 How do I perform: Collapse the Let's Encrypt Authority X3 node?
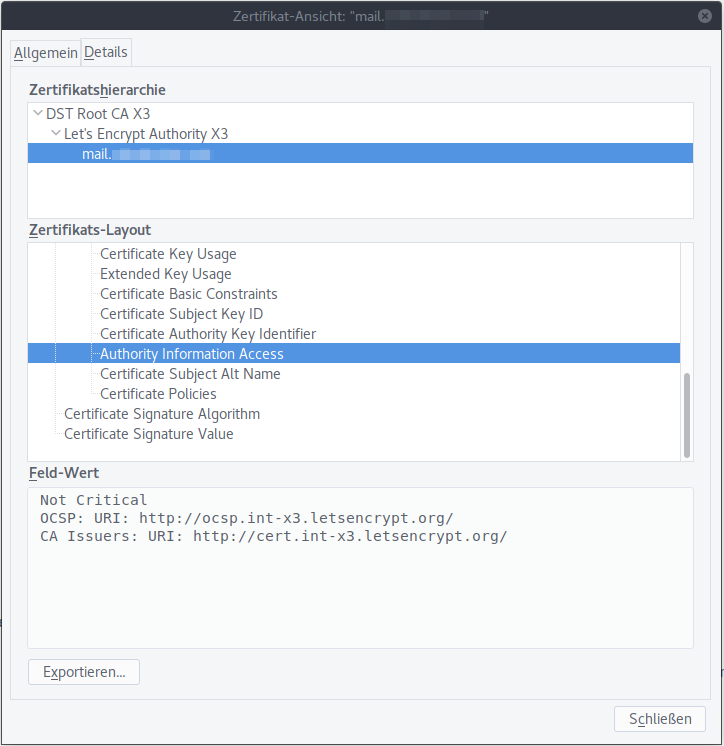click(55, 134)
